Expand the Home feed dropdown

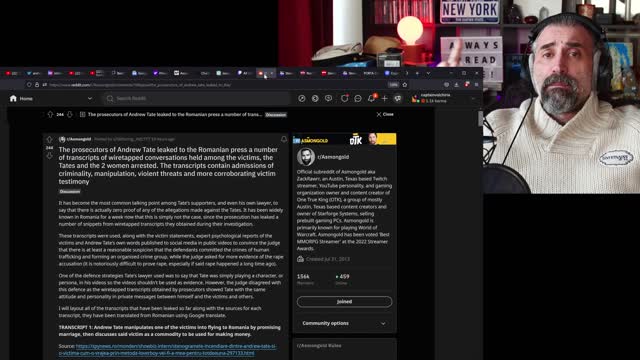[90, 98]
